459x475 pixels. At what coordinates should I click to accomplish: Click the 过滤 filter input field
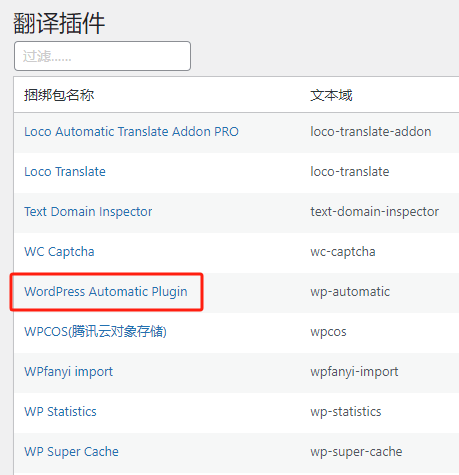click(x=102, y=56)
